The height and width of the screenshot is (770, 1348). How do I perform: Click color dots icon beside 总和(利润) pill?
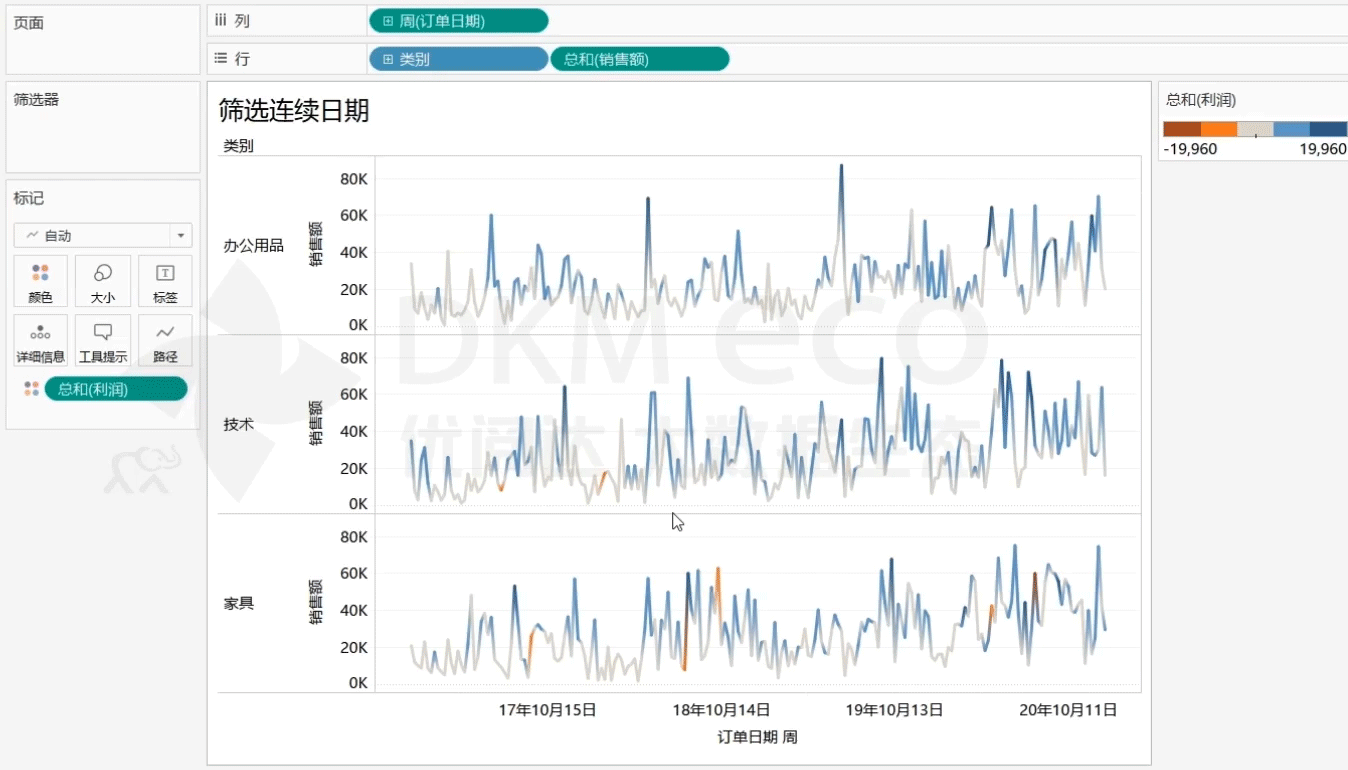(31, 389)
